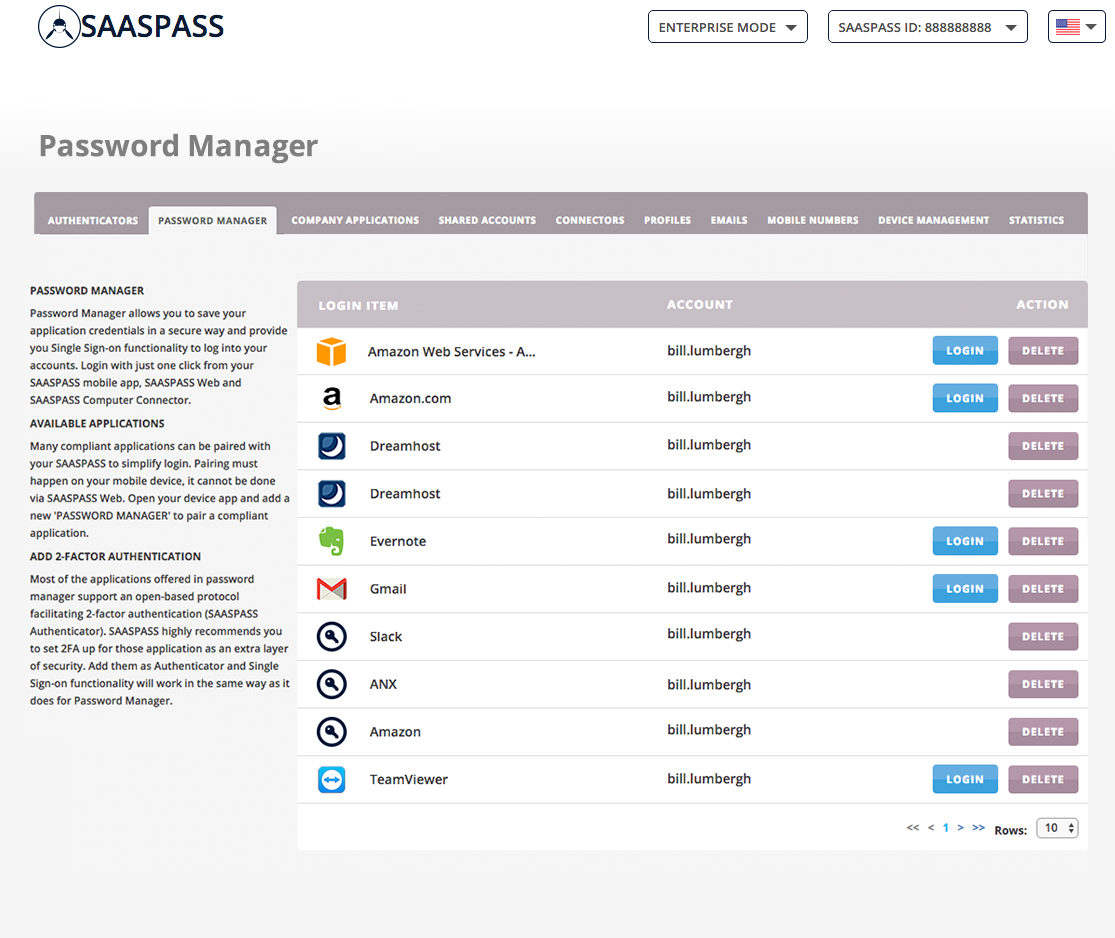The image size is (1115, 938).
Task: Click the Gmail envelope icon
Action: [331, 589]
